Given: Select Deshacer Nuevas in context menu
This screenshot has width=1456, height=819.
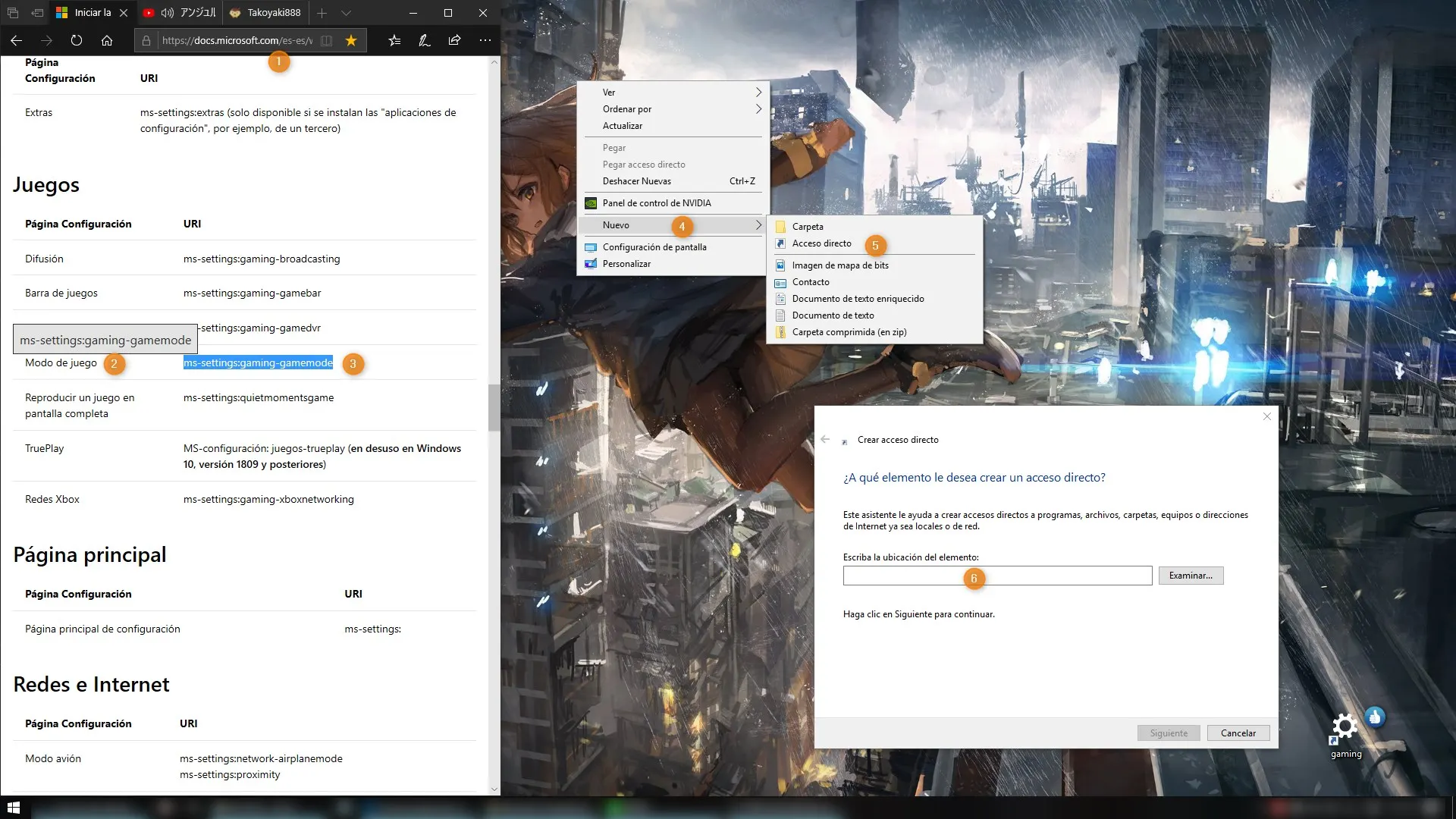Looking at the screenshot, I should pyautogui.click(x=673, y=181).
